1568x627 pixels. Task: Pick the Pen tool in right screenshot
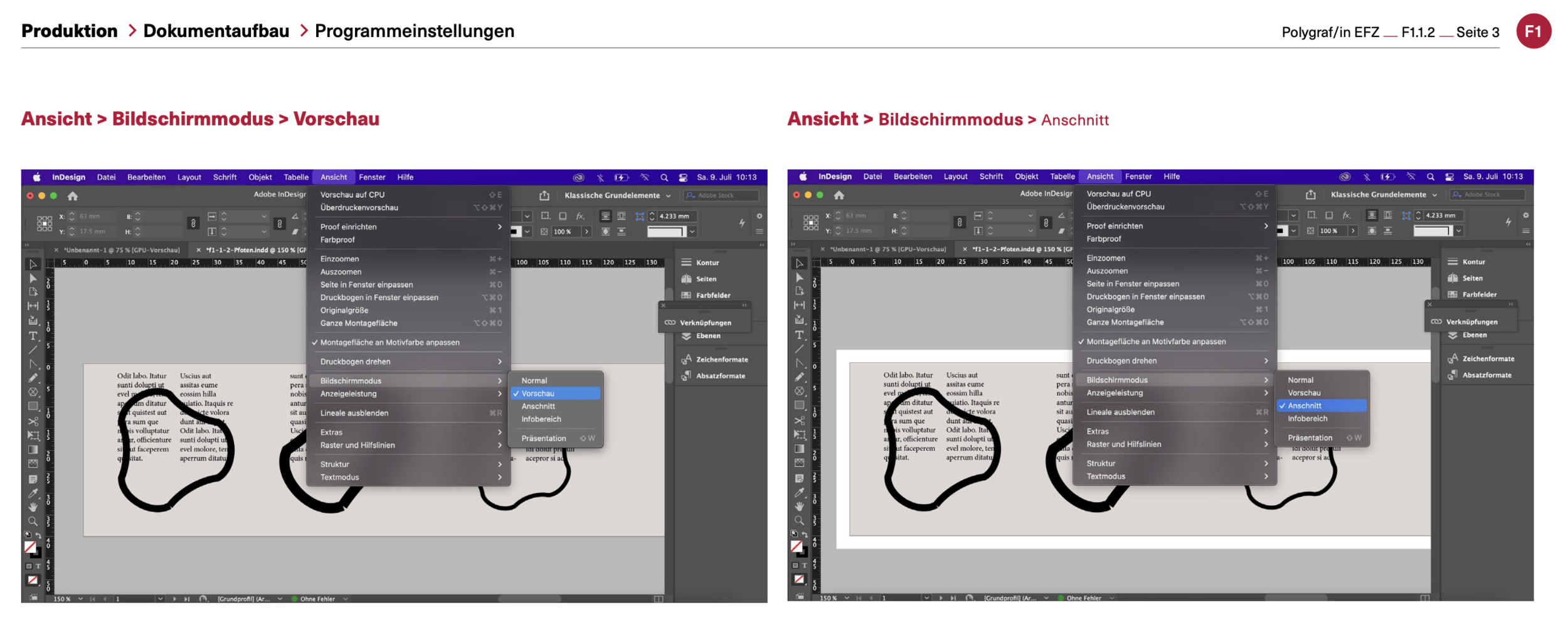[x=799, y=363]
